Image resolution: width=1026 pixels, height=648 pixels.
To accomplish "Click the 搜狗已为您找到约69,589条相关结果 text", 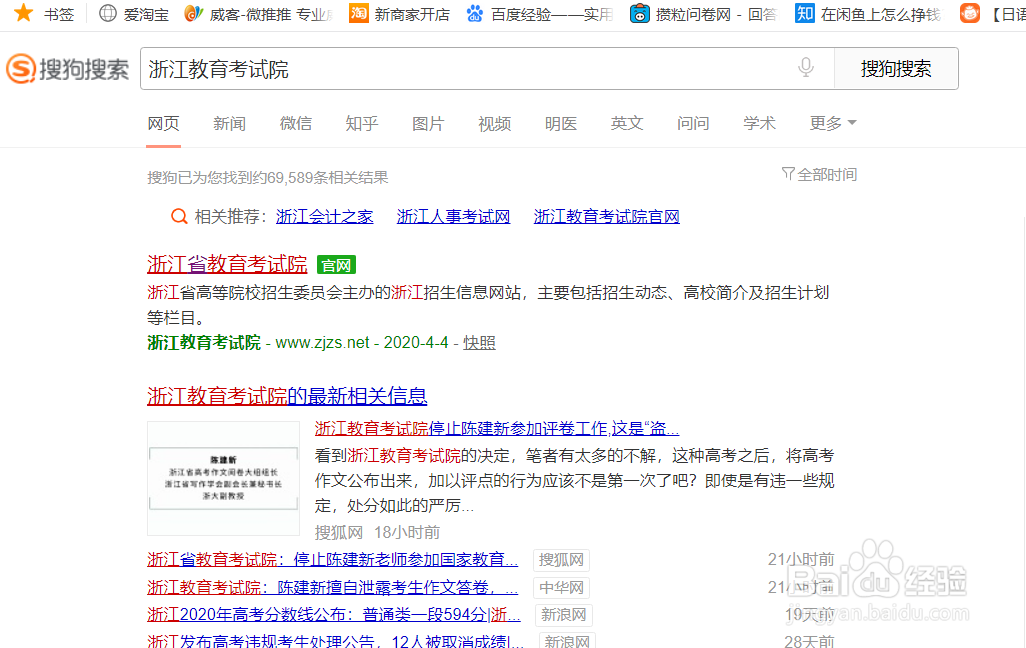I will pyautogui.click(x=268, y=177).
